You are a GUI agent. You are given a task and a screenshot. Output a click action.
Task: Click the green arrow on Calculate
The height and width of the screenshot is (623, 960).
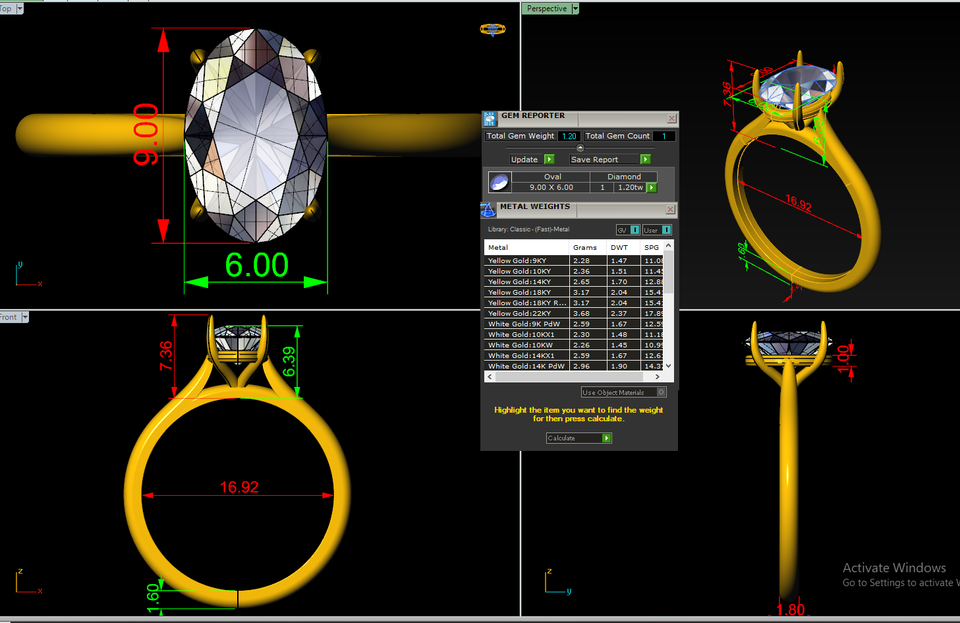[x=606, y=438]
